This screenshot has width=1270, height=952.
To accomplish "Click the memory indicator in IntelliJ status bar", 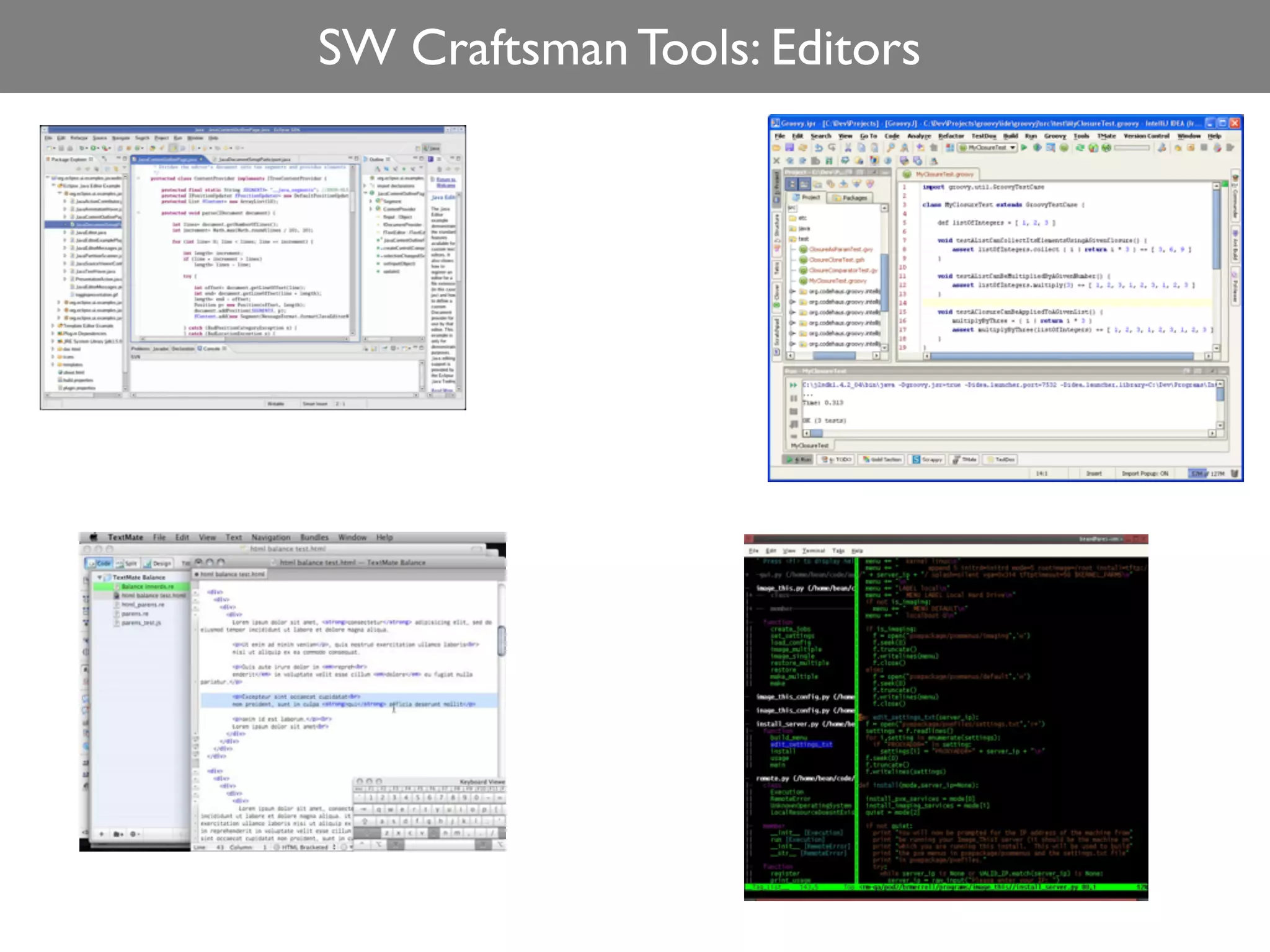I will pyautogui.click(x=1207, y=474).
